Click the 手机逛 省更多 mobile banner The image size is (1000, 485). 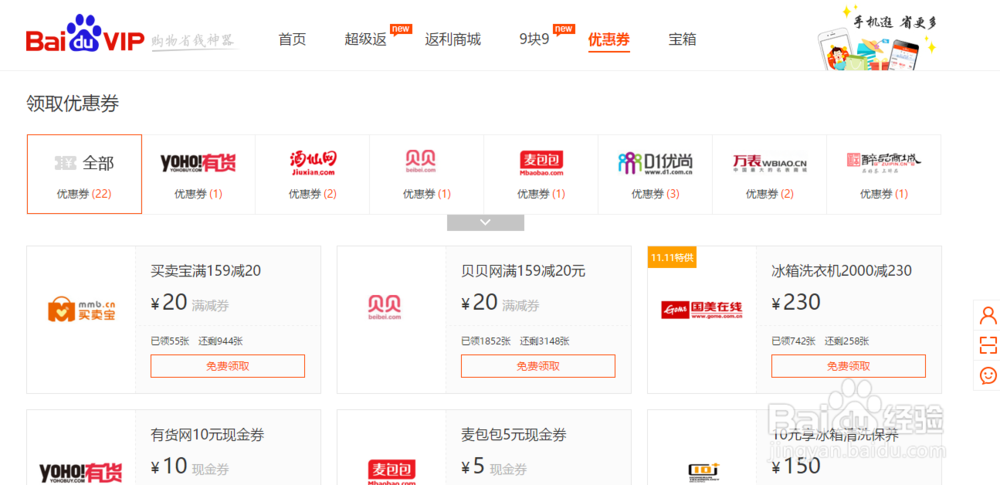[877, 38]
